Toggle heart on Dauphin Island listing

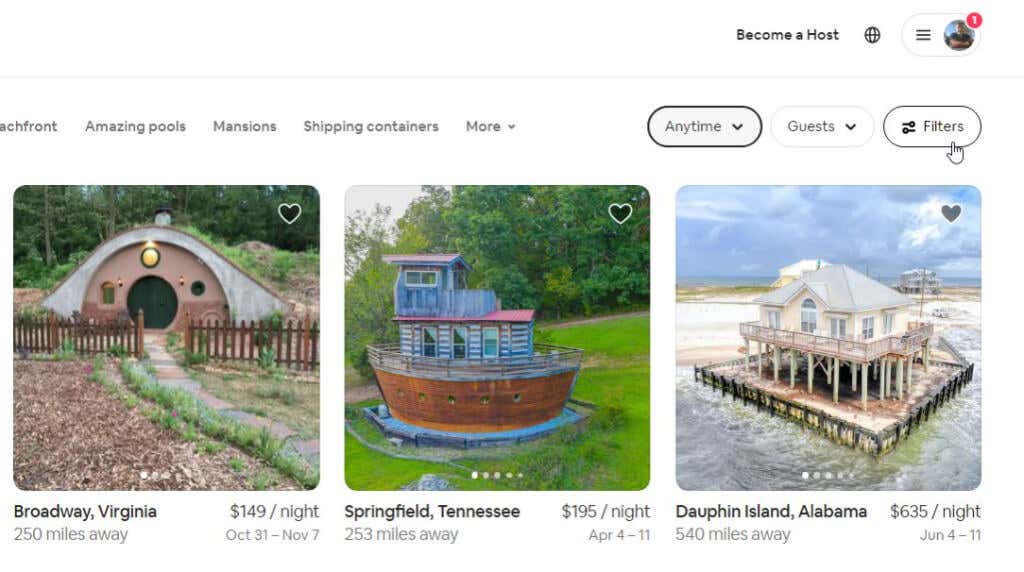pyautogui.click(x=951, y=213)
